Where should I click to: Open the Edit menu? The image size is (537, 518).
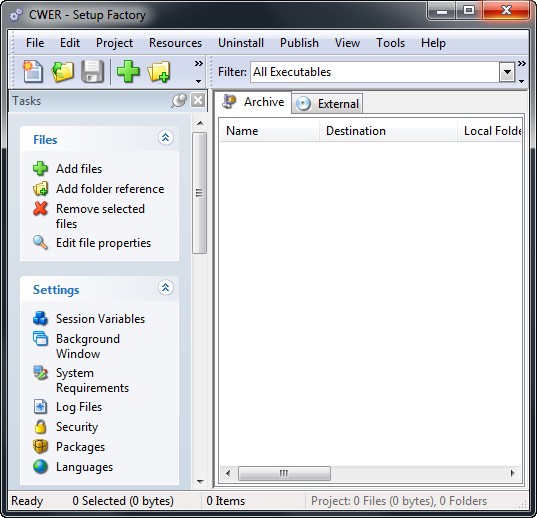click(70, 43)
